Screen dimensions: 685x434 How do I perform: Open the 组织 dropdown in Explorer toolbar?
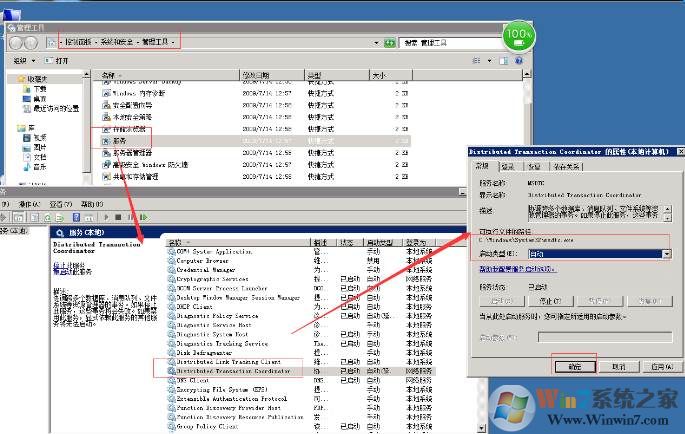point(24,60)
